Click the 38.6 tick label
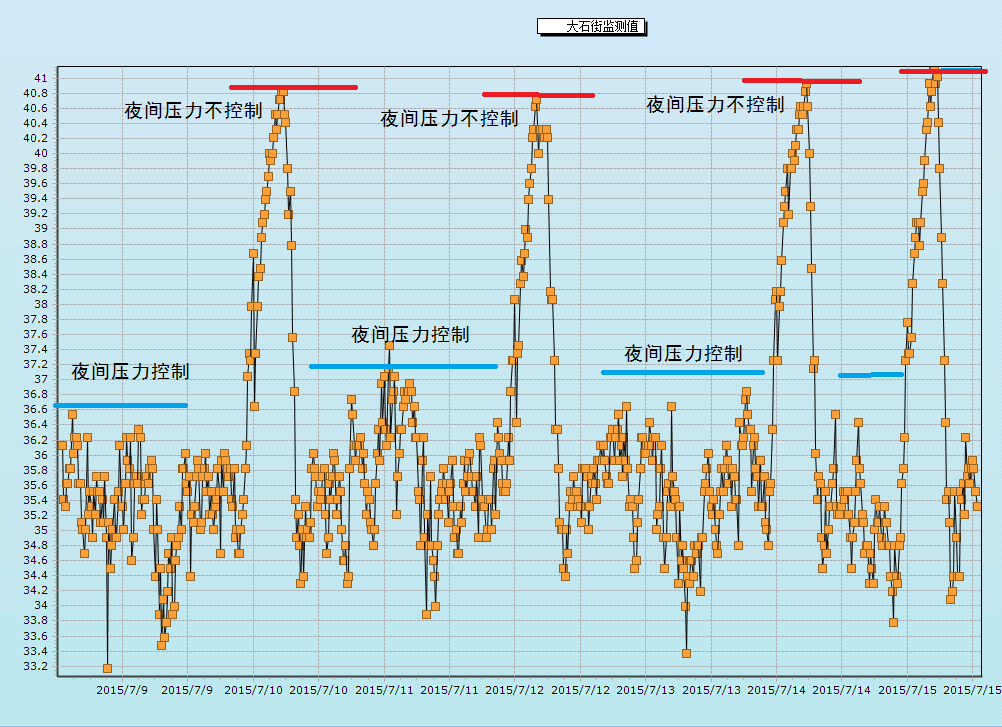Viewport: 1002px width, 727px height. [36, 259]
